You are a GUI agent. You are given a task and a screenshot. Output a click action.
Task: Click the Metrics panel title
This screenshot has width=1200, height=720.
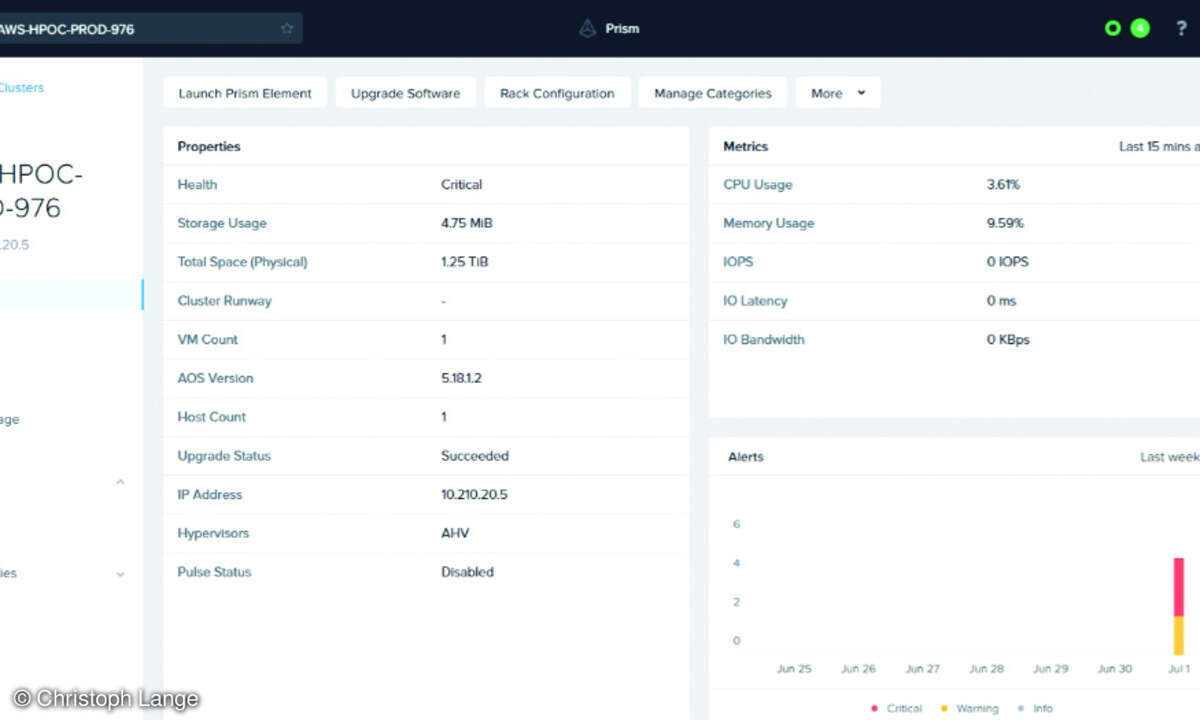(x=746, y=147)
